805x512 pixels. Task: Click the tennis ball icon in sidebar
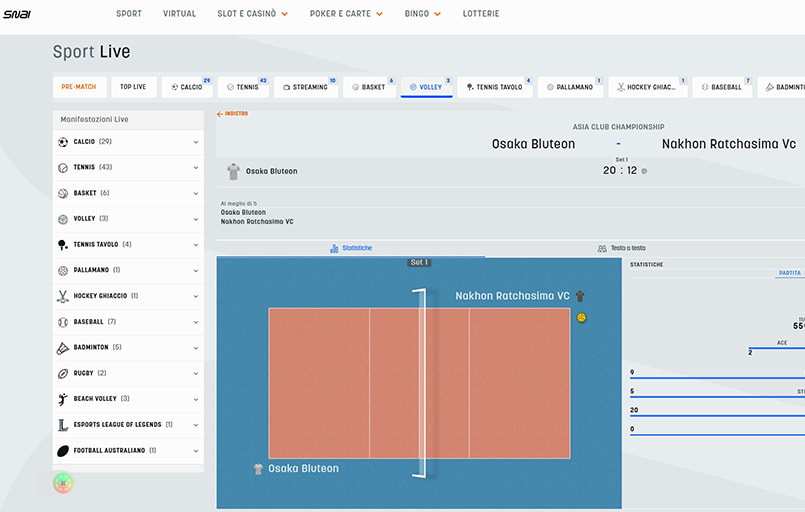[x=63, y=167]
